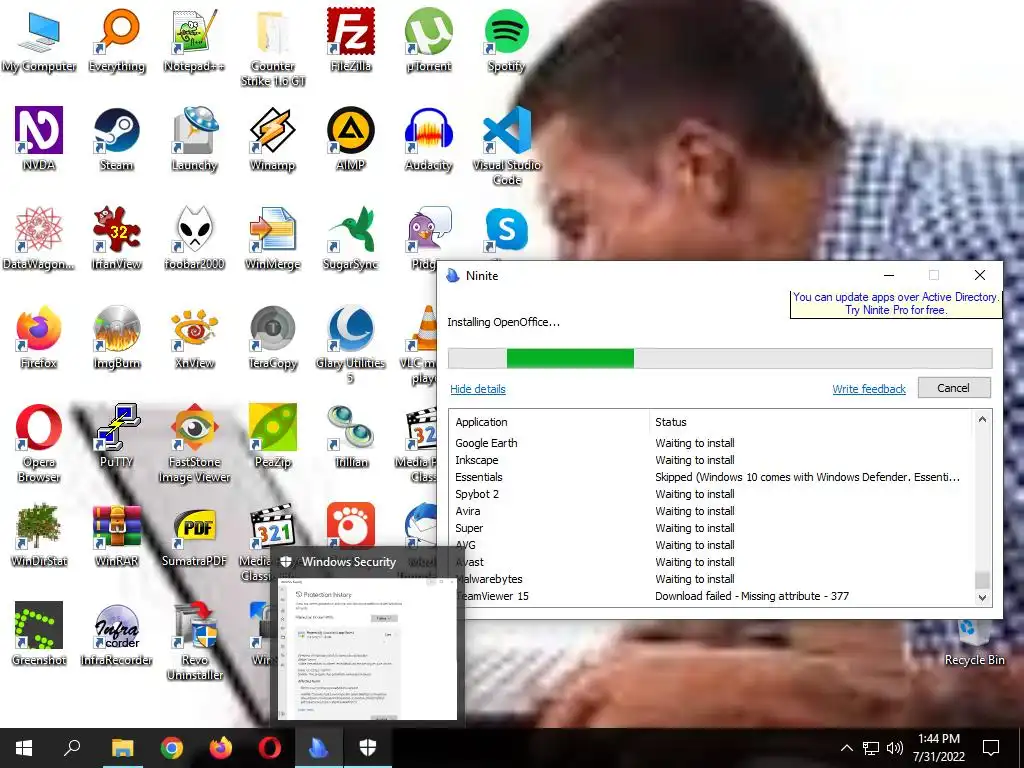This screenshot has width=1024, height=768.
Task: Click the Steam desktop icon
Action: [x=117, y=139]
